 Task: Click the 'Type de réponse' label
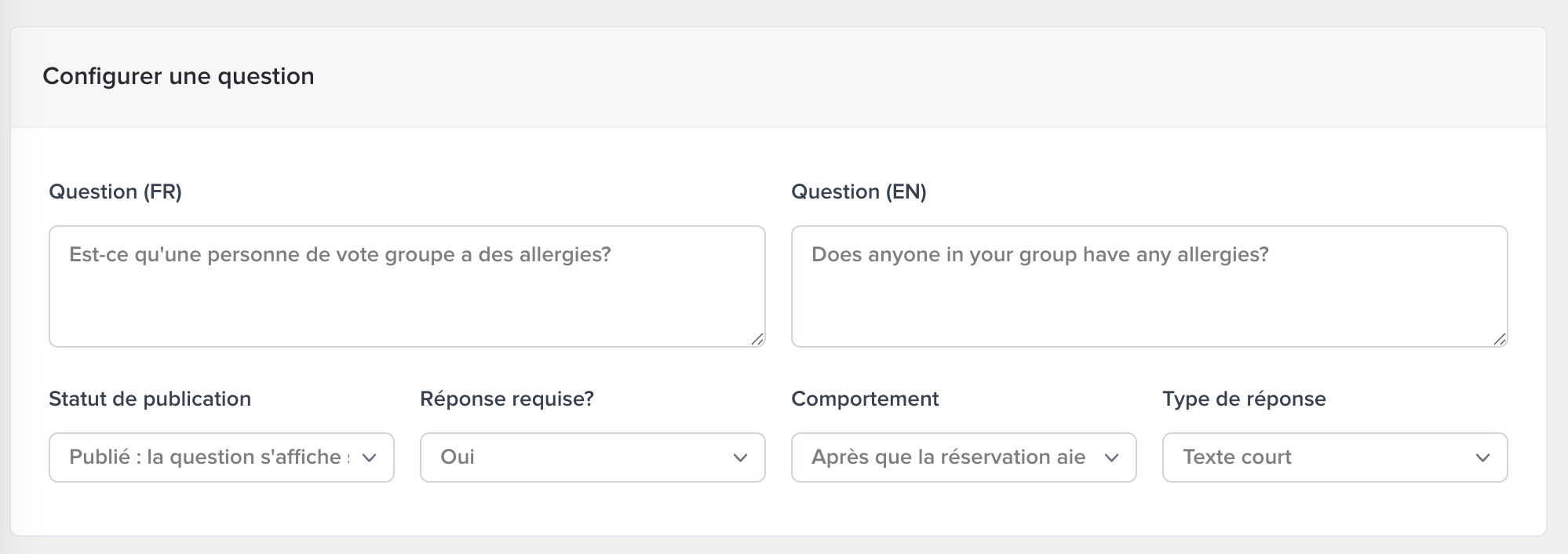coord(1244,399)
